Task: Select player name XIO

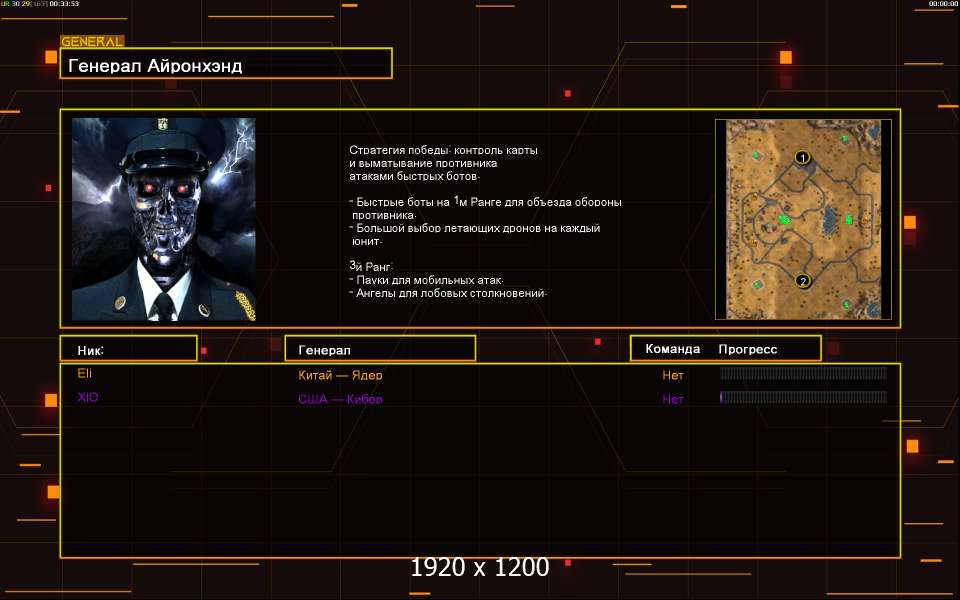Action: click(x=88, y=397)
